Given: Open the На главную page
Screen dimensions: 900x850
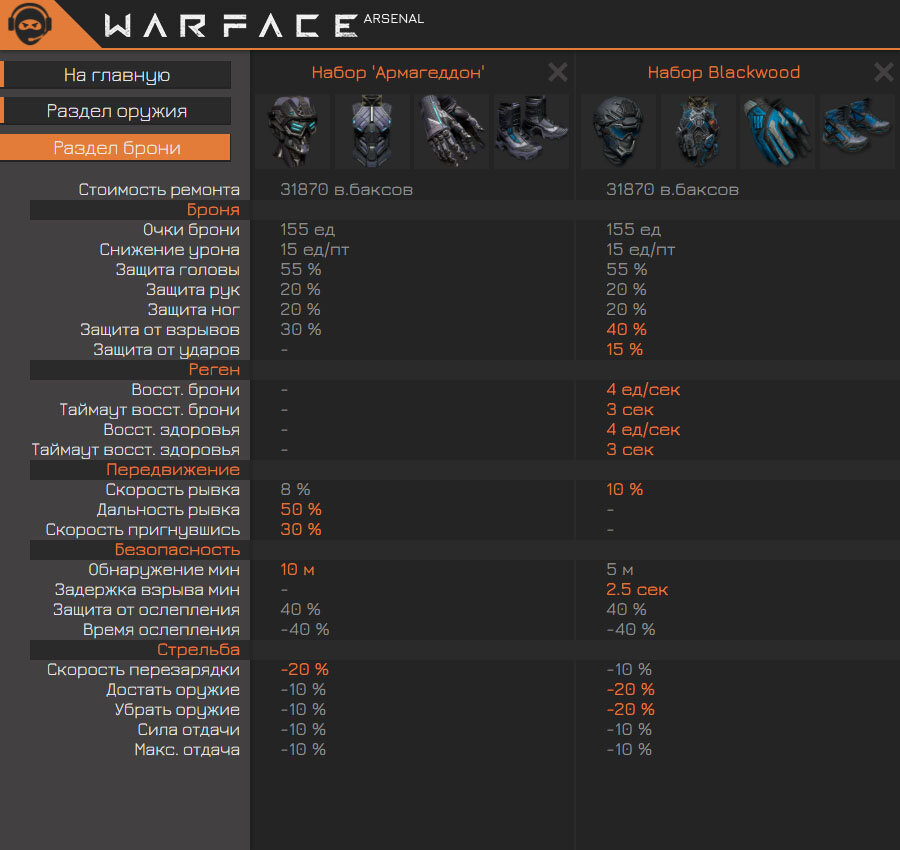Looking at the screenshot, I should pyautogui.click(x=117, y=75).
